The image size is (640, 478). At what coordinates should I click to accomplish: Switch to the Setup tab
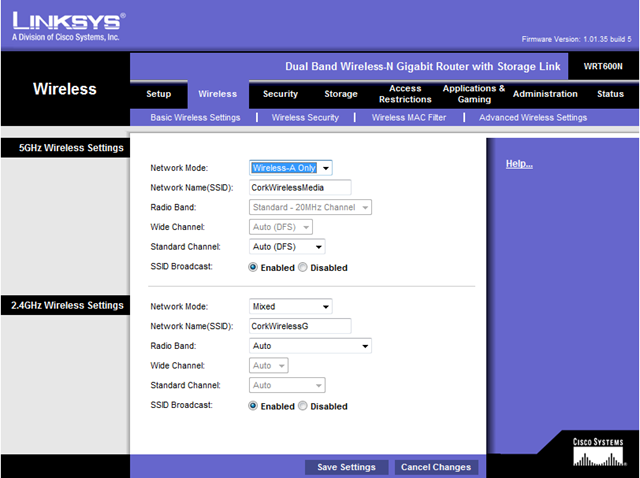(x=159, y=94)
